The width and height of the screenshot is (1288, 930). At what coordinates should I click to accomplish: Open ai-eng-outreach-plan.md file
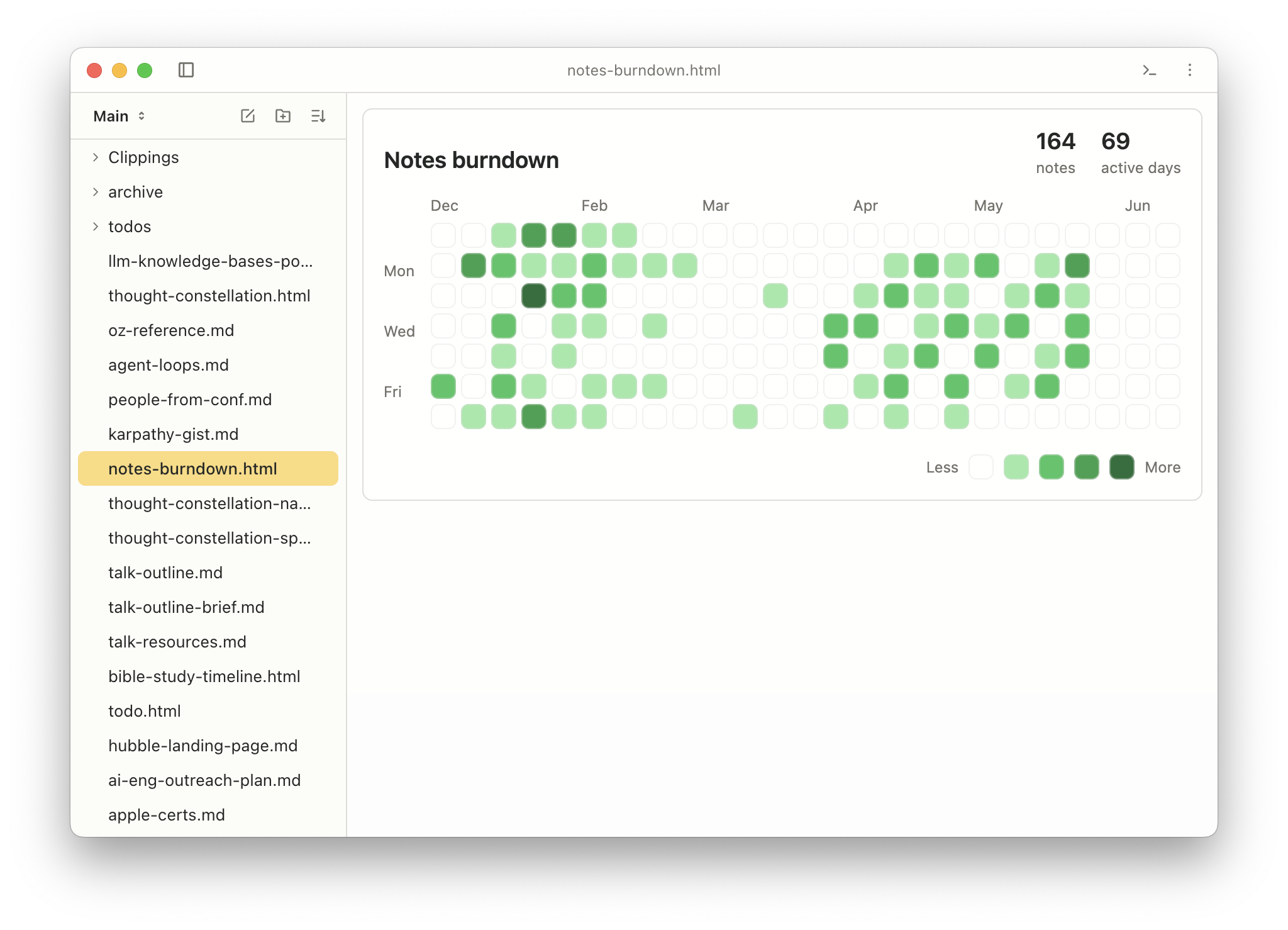[x=208, y=780]
